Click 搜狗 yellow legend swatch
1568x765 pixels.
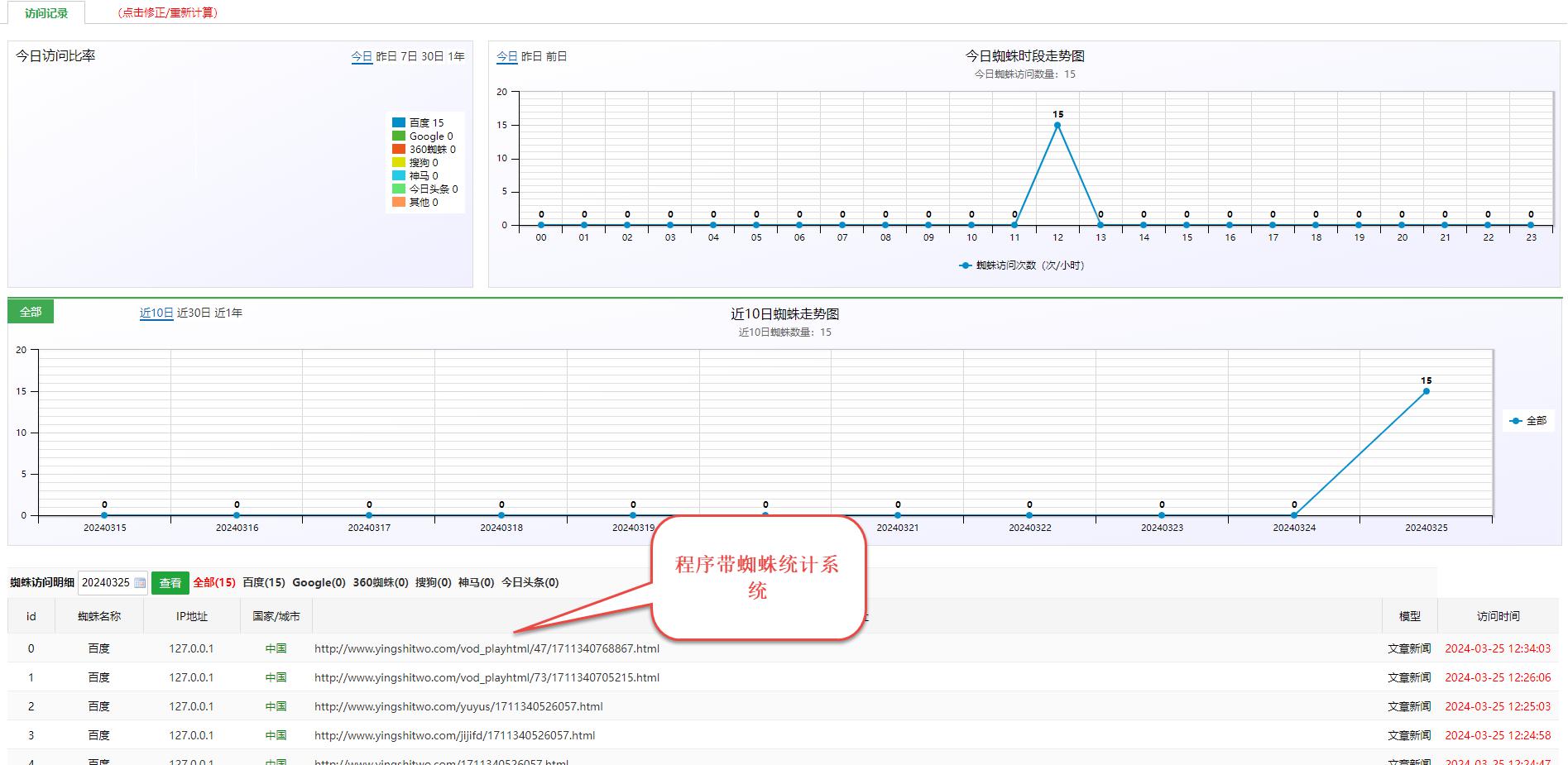(399, 162)
